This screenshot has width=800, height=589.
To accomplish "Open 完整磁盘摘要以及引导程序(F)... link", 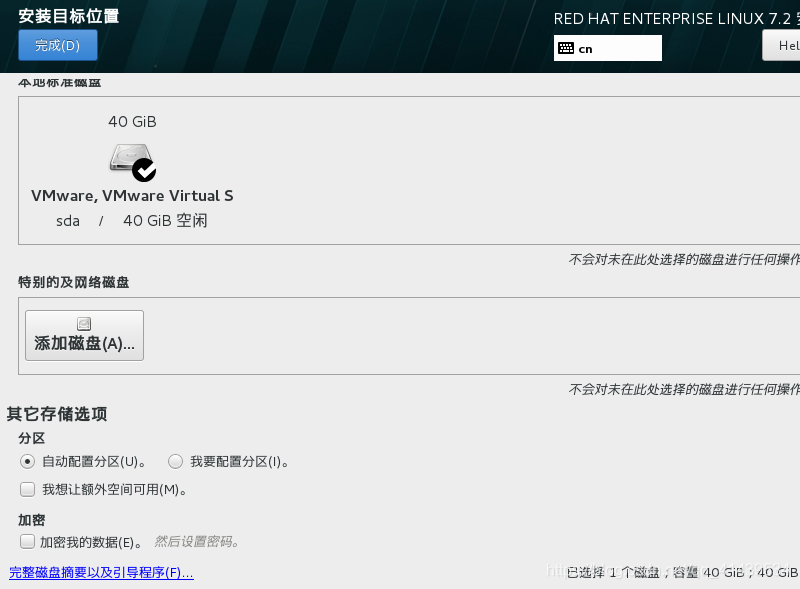I will tap(102, 573).
